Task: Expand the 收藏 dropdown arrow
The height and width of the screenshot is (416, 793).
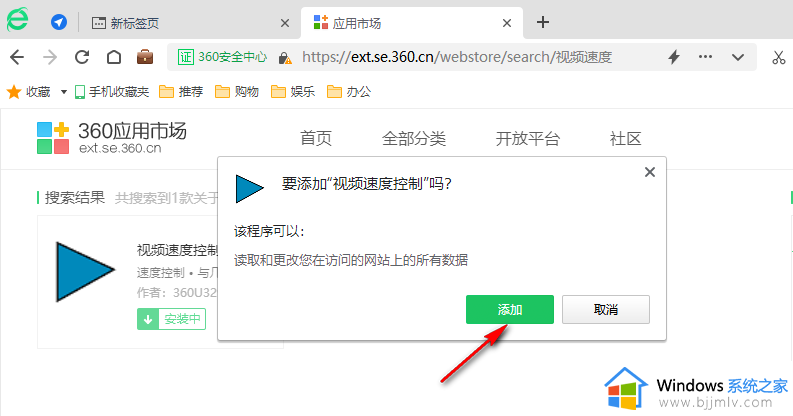Action: point(64,92)
